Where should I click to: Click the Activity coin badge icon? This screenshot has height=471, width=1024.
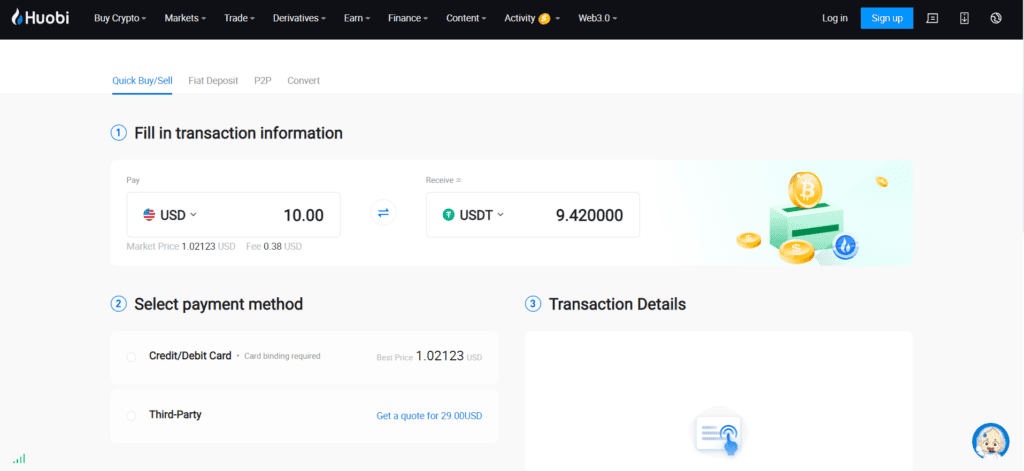[x=544, y=19]
